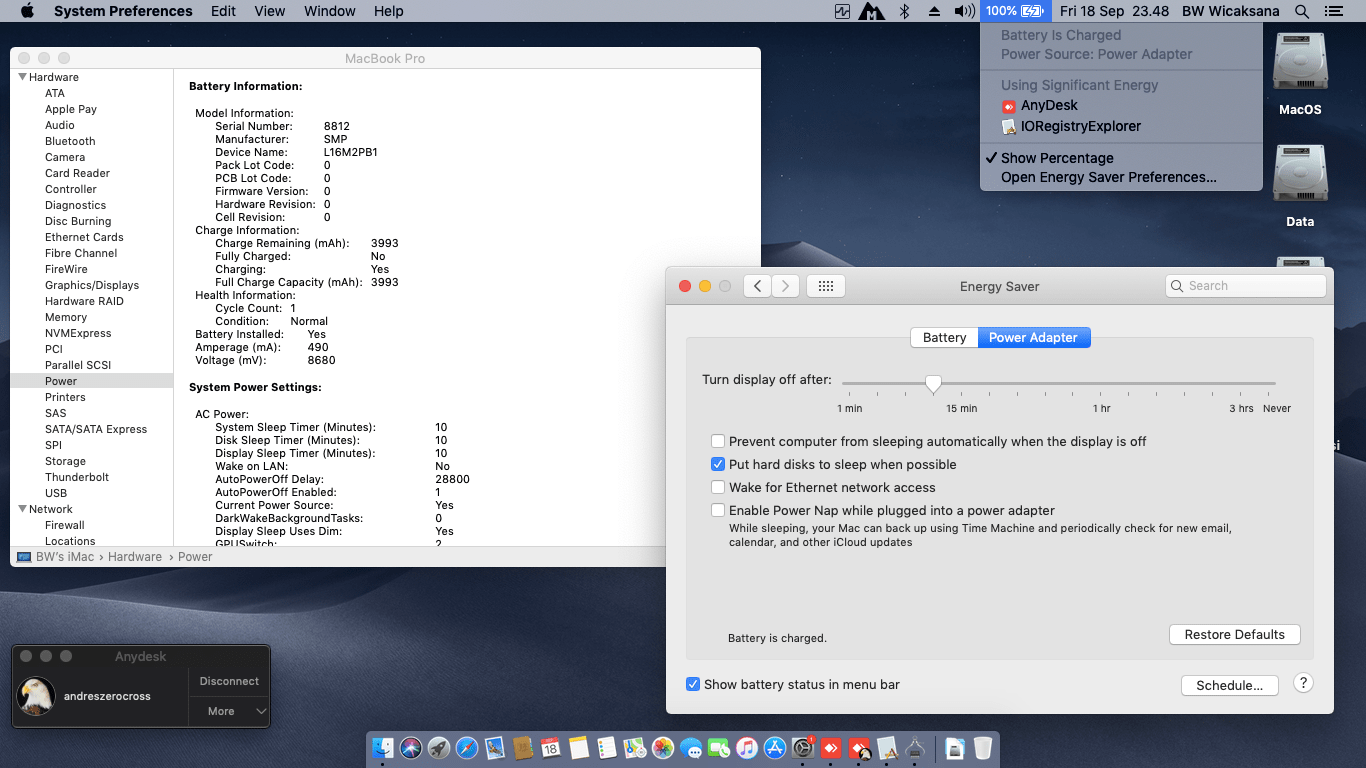Open Safari from the Dock
The height and width of the screenshot is (768, 1366).
(x=467, y=747)
